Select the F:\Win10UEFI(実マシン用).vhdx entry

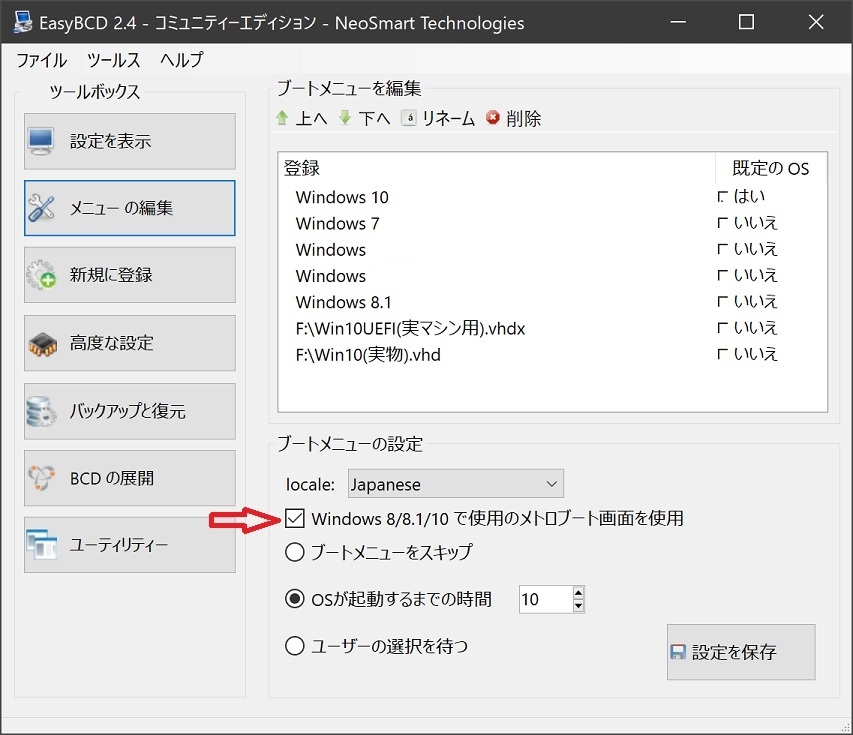(410, 328)
